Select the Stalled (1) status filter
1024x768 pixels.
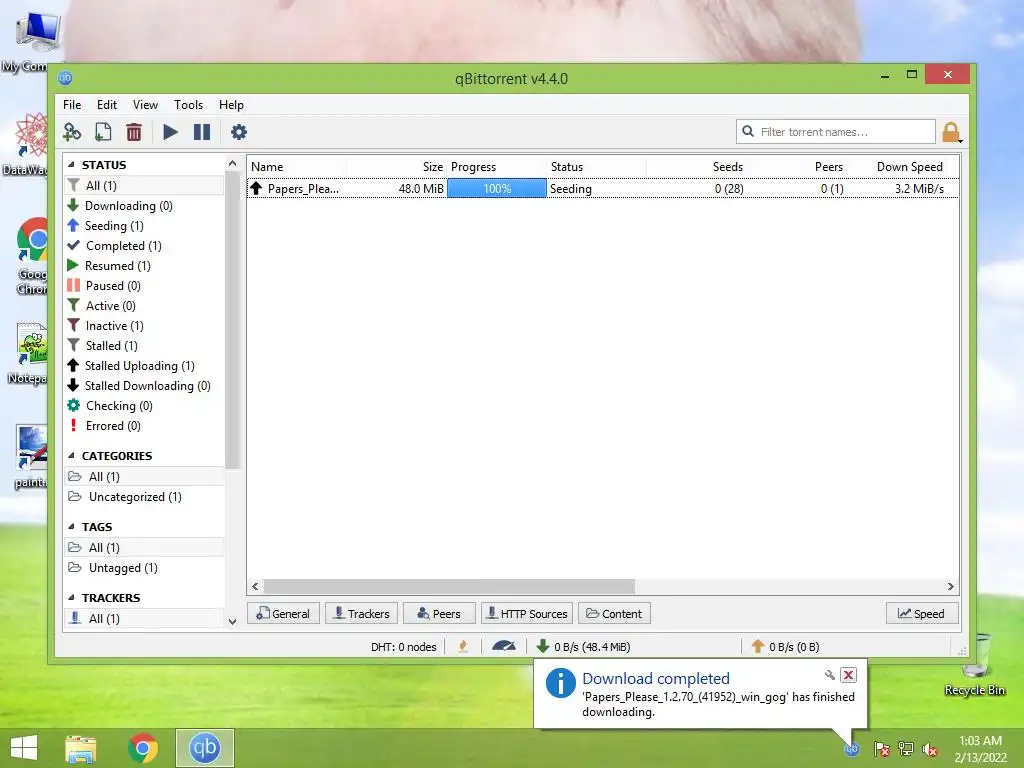coord(144,345)
